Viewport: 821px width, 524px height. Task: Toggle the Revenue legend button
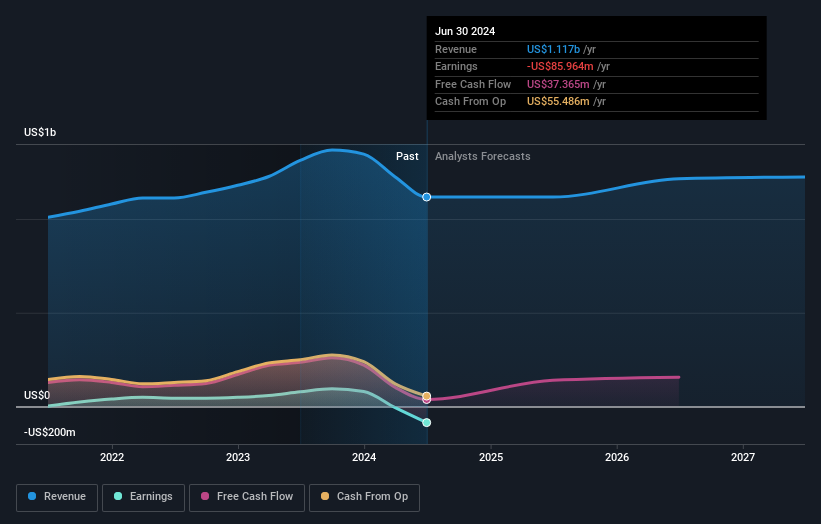[x=57, y=497]
